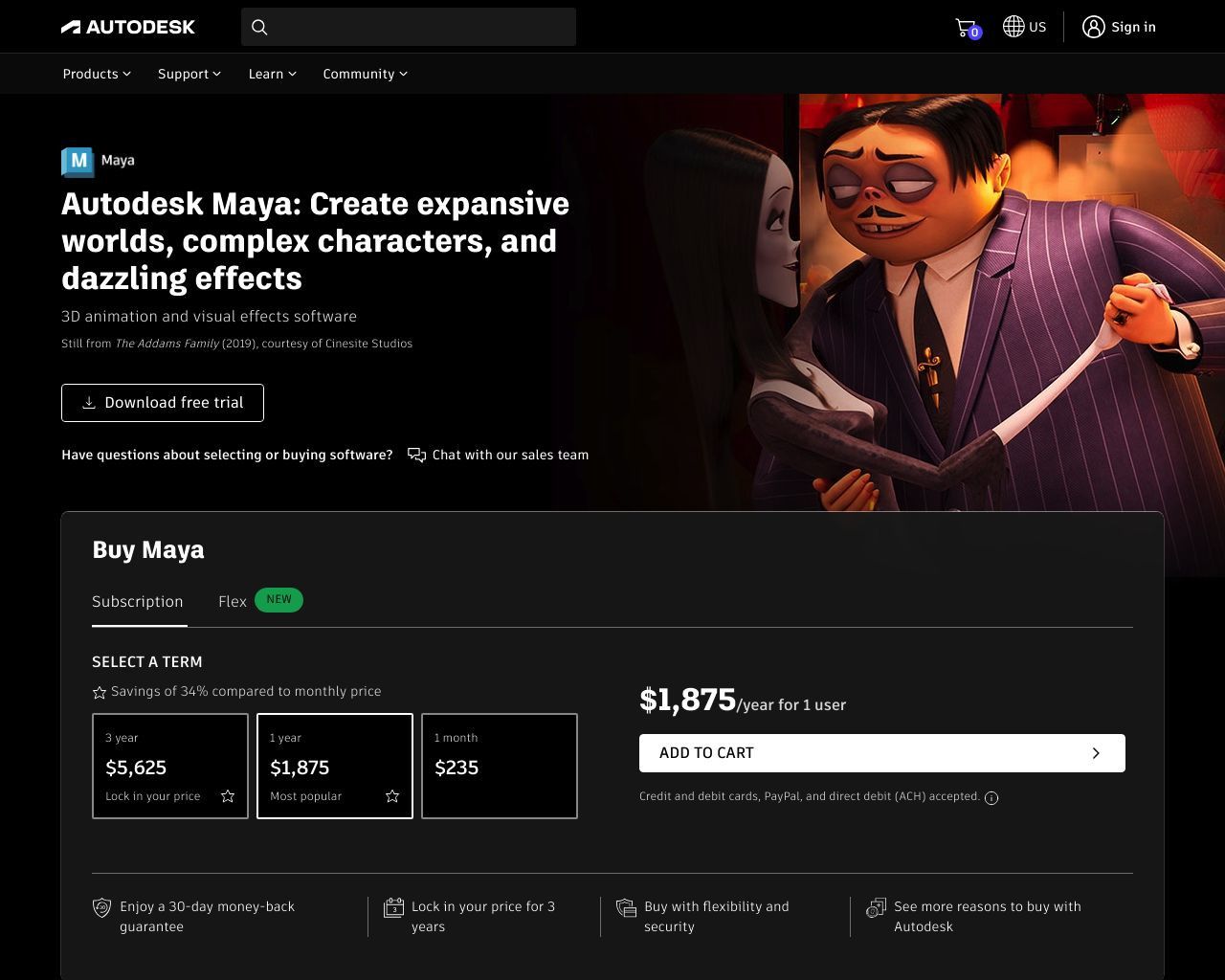
Task: Select the 3 year $5,625 term
Action: pyautogui.click(x=170, y=766)
